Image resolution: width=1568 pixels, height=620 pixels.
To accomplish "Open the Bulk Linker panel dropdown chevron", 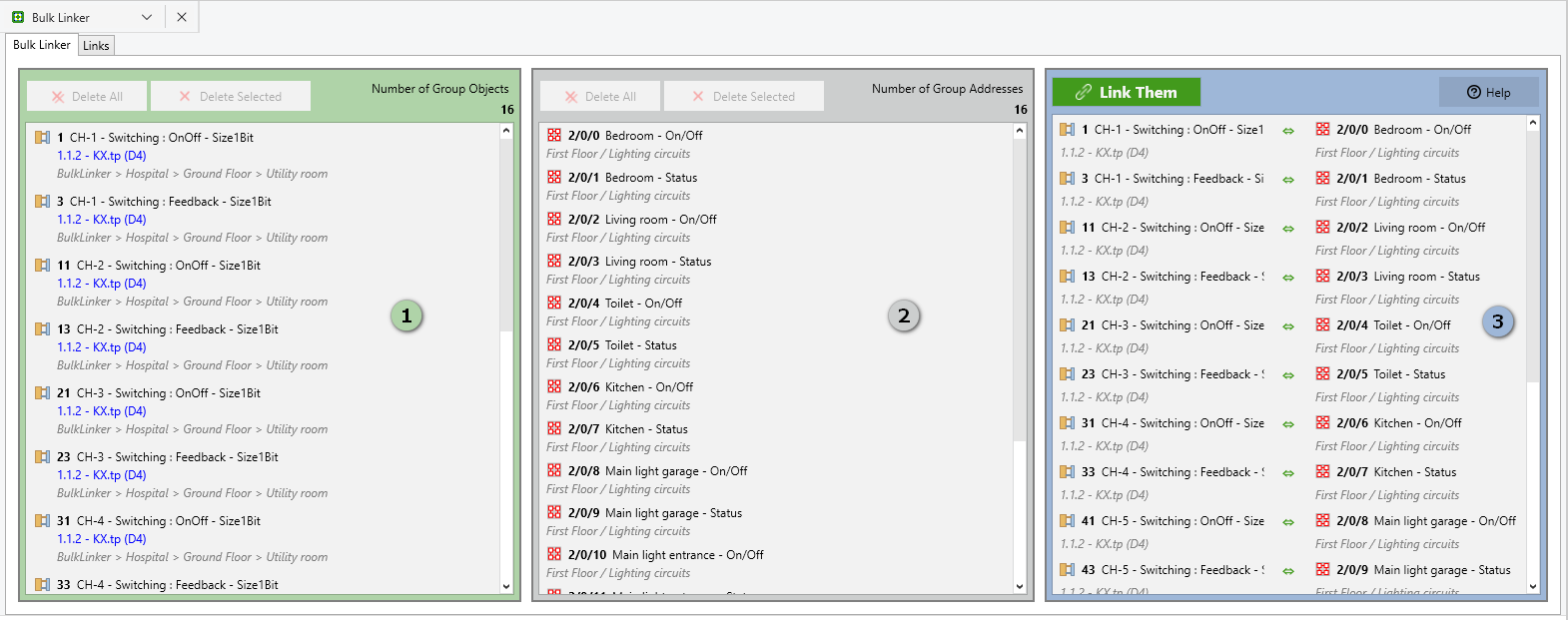I will [x=147, y=17].
